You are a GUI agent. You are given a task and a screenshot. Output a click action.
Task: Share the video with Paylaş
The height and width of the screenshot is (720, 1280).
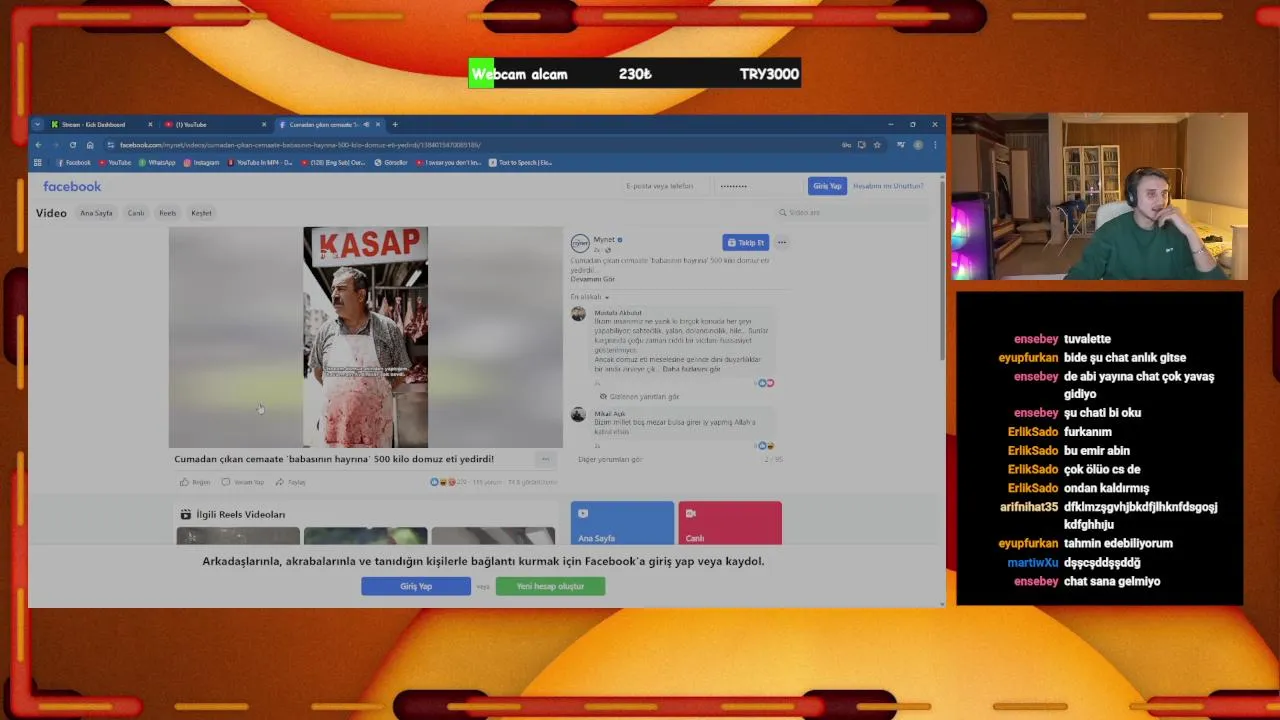[291, 482]
